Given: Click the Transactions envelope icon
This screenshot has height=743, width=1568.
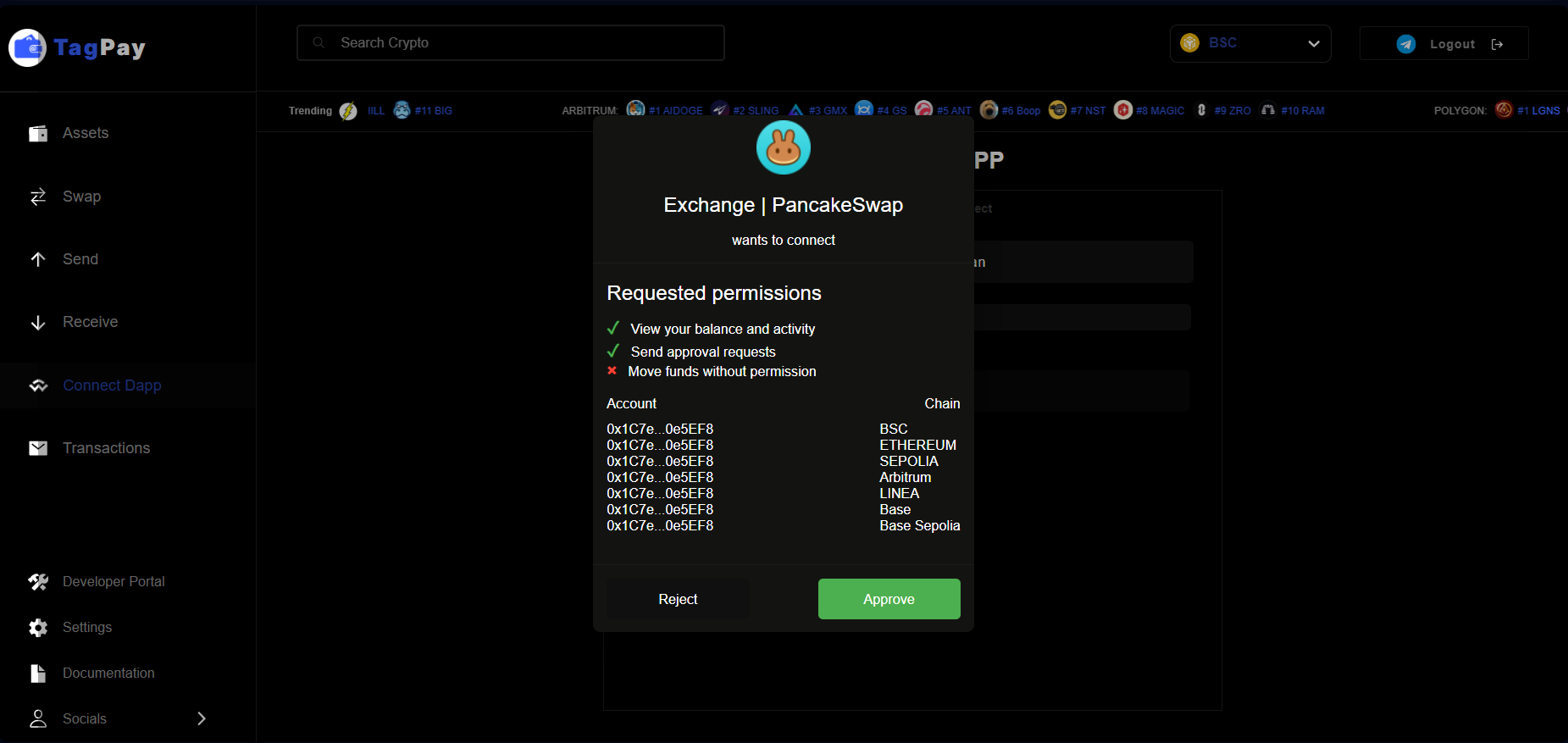Looking at the screenshot, I should coord(38,448).
